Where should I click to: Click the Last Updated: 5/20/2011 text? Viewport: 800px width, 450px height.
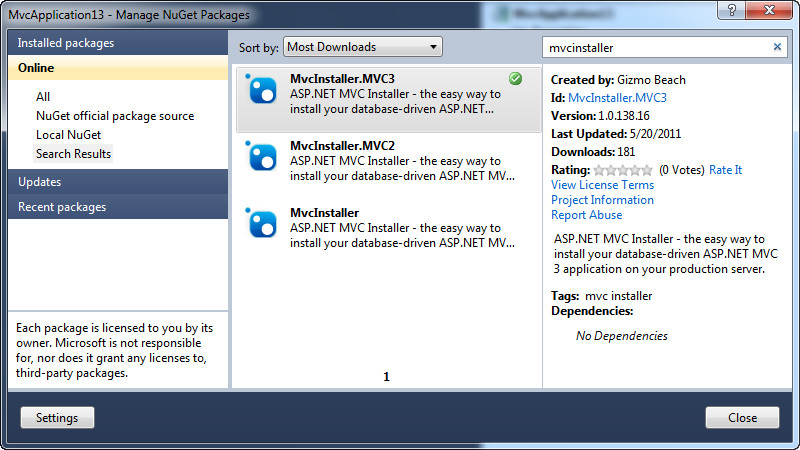pyautogui.click(x=616, y=134)
